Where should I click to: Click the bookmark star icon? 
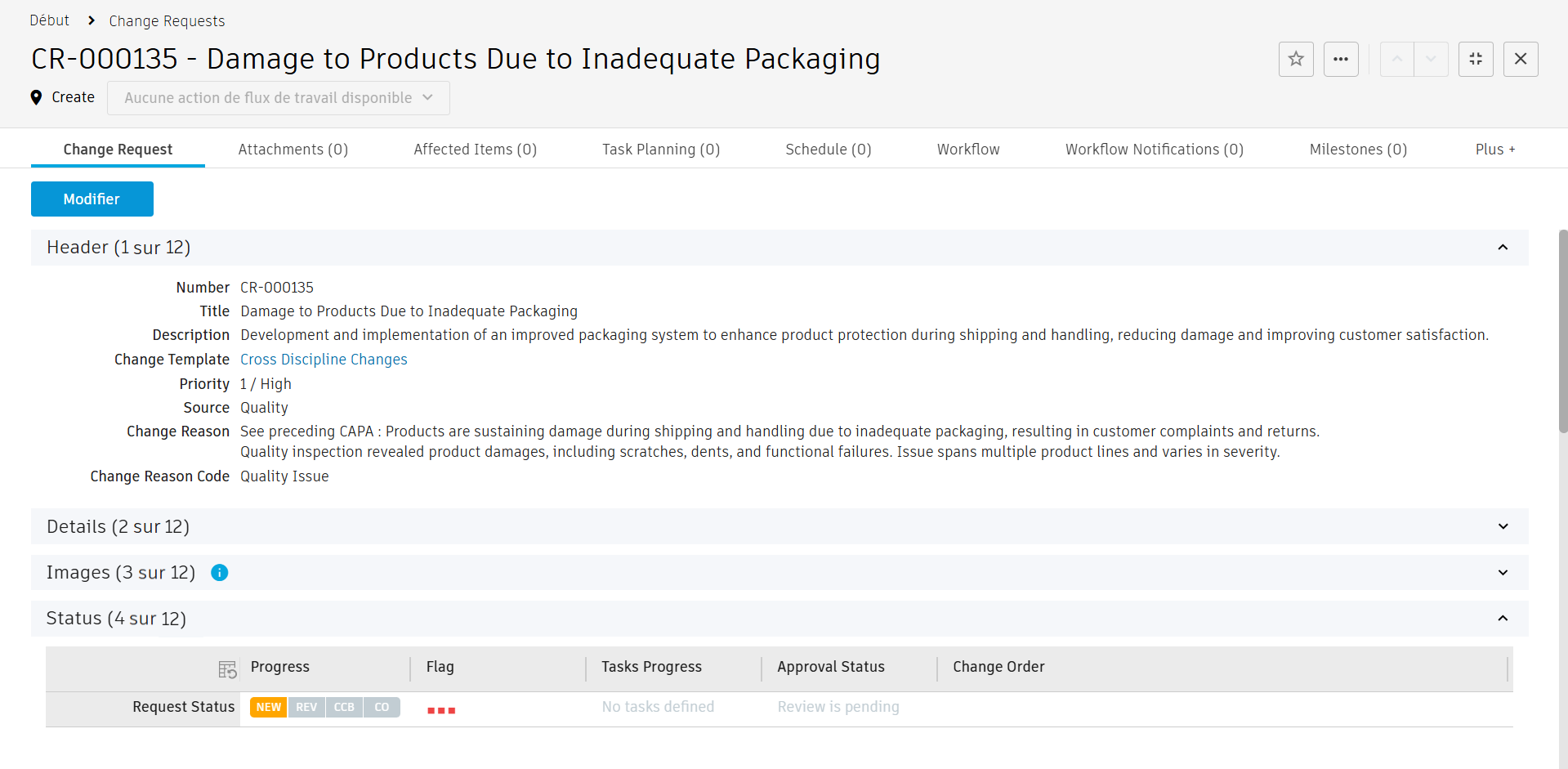pos(1296,59)
